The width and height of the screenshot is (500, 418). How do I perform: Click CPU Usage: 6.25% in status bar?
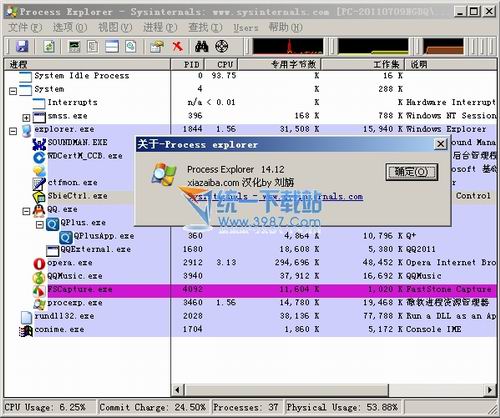point(45,407)
